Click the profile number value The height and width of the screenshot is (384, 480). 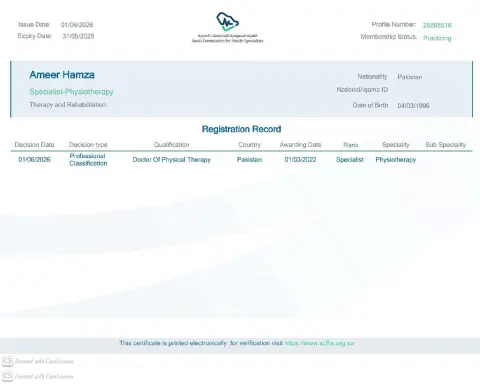[x=437, y=25]
